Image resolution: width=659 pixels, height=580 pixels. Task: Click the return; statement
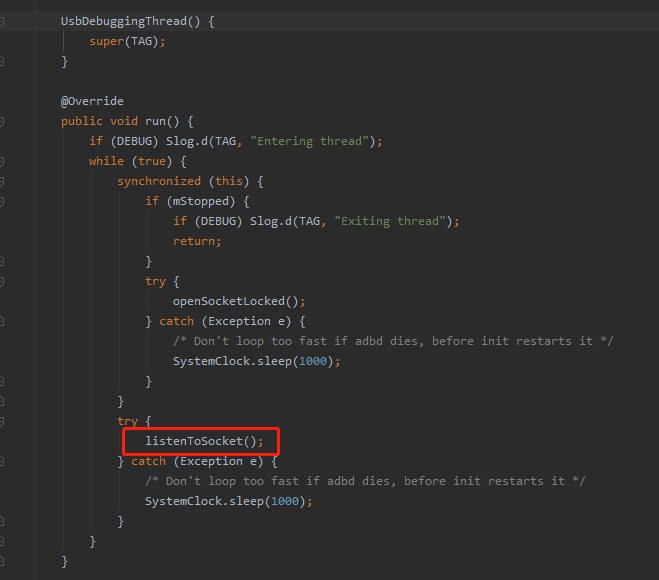click(197, 241)
